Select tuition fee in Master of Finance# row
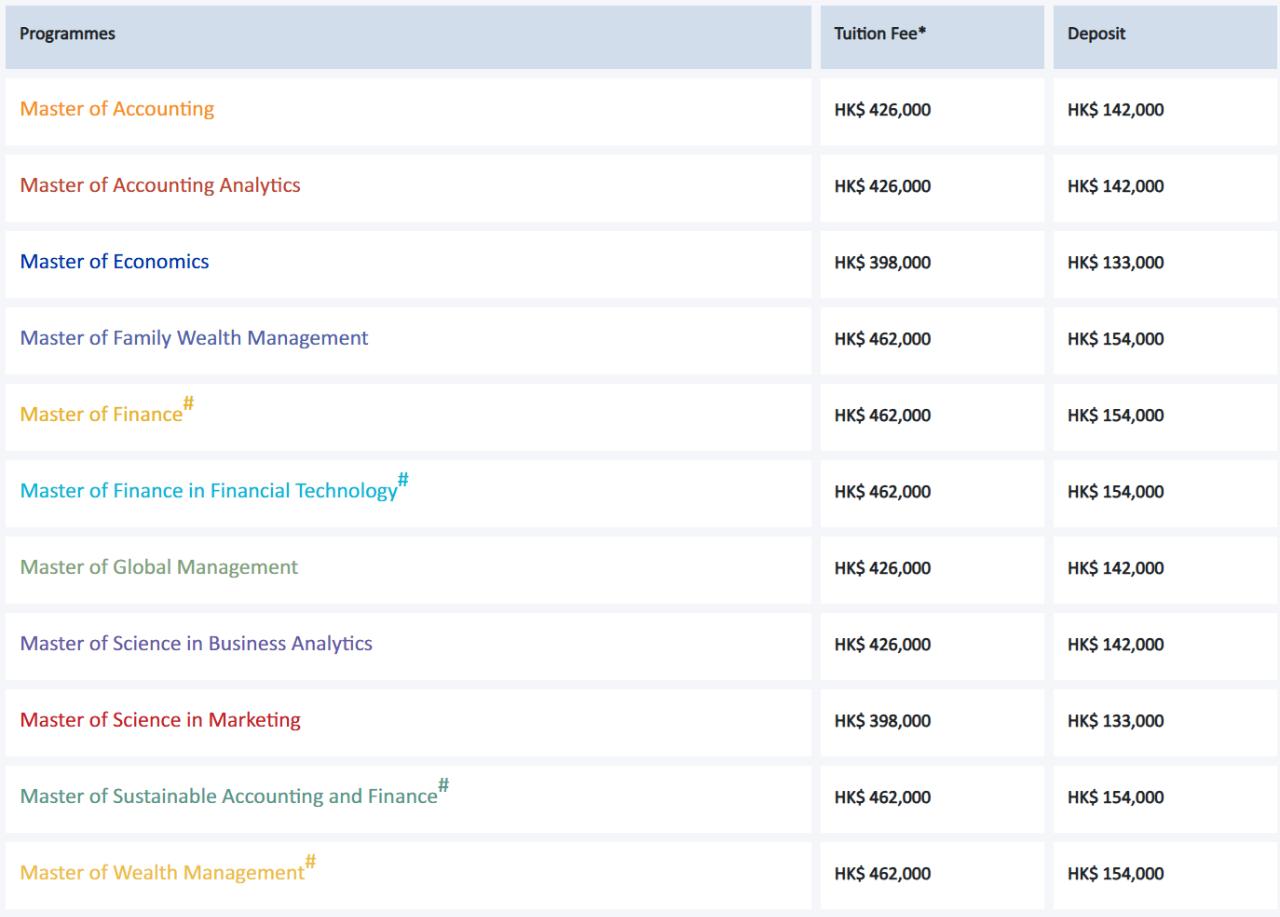This screenshot has width=1280, height=917. click(x=882, y=415)
